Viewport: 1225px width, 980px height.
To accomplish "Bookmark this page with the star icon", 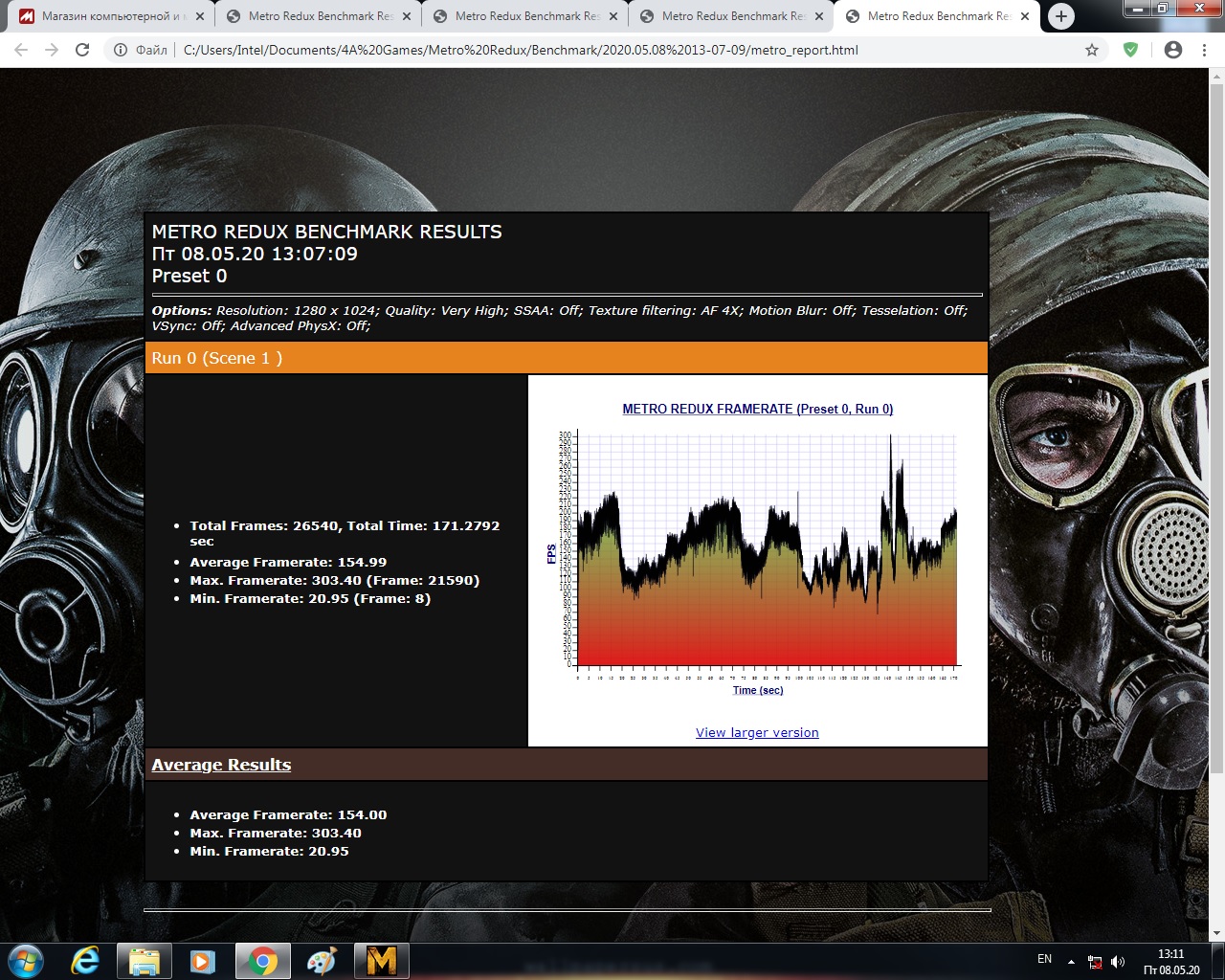I will tap(1092, 50).
